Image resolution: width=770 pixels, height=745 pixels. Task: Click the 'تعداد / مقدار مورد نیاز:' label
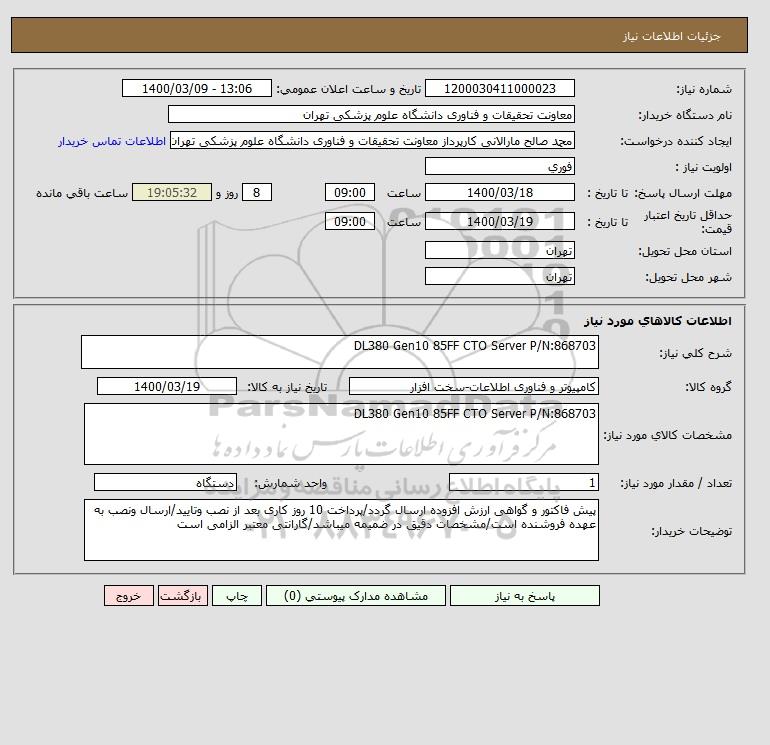[x=676, y=484]
